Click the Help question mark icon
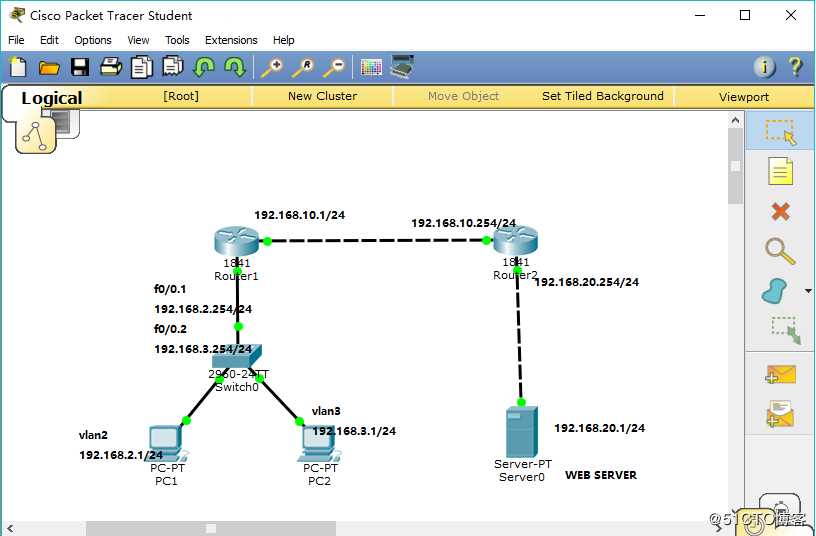The width and height of the screenshot is (816, 536). 795,67
